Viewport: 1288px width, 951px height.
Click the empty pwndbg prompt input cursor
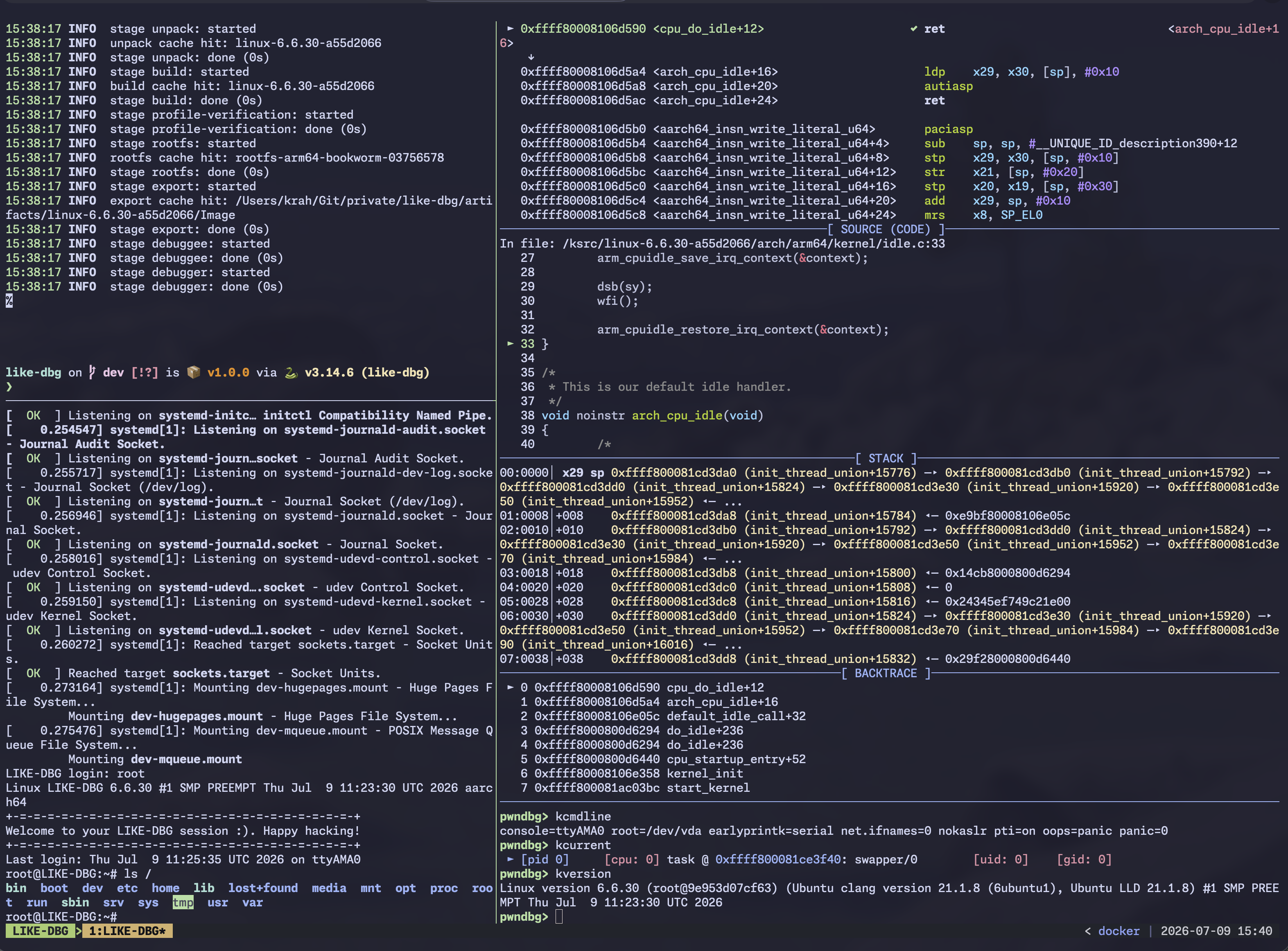pyautogui.click(x=559, y=917)
